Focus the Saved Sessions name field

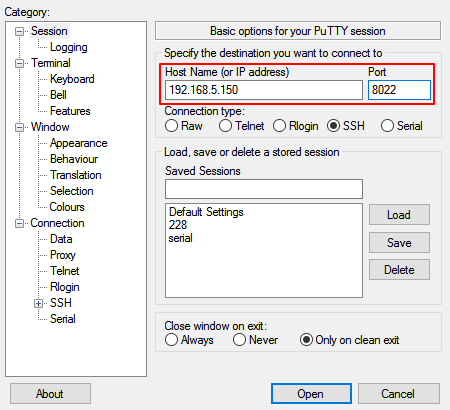point(264,189)
